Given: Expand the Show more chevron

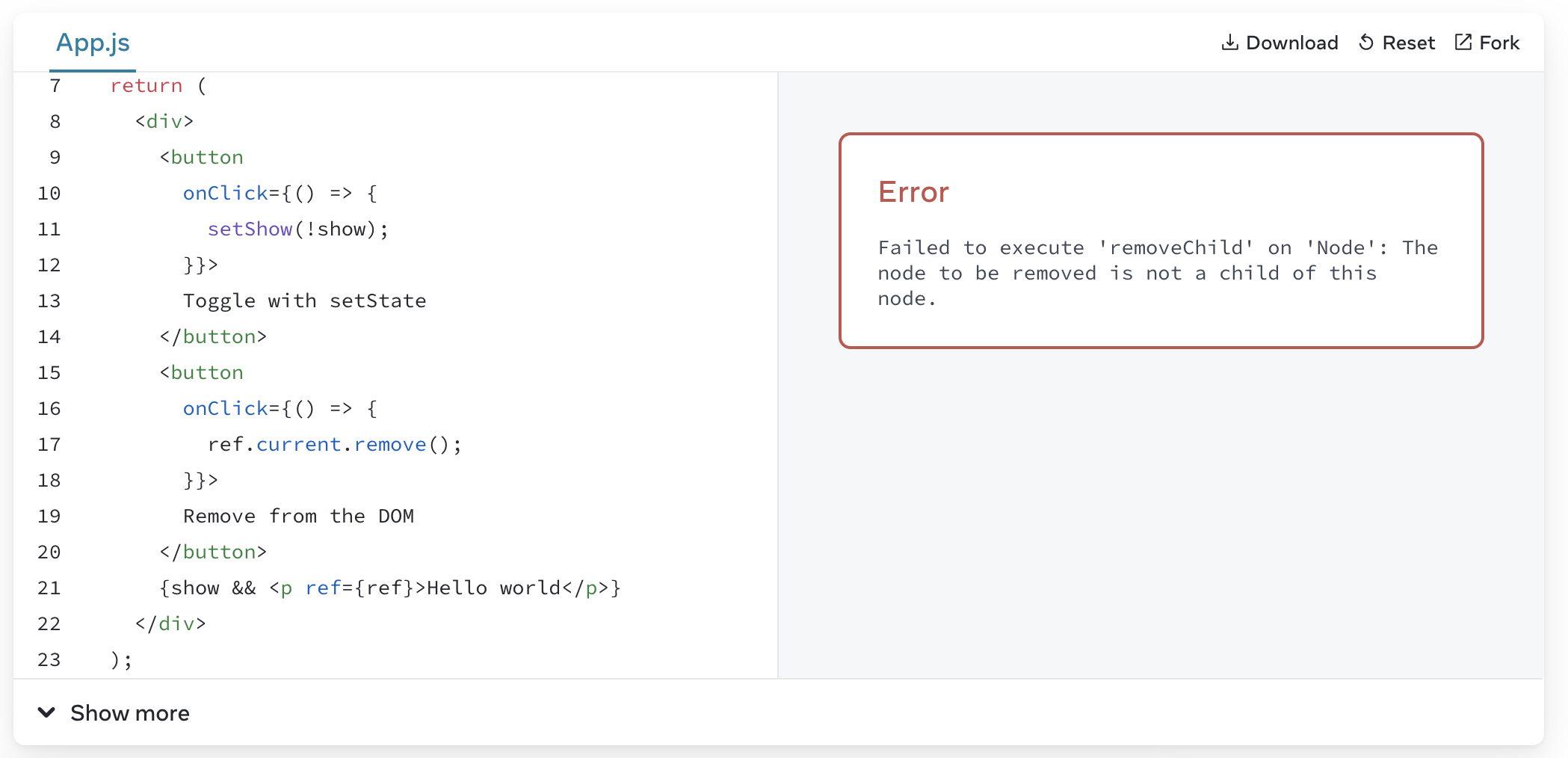Looking at the screenshot, I should (46, 712).
